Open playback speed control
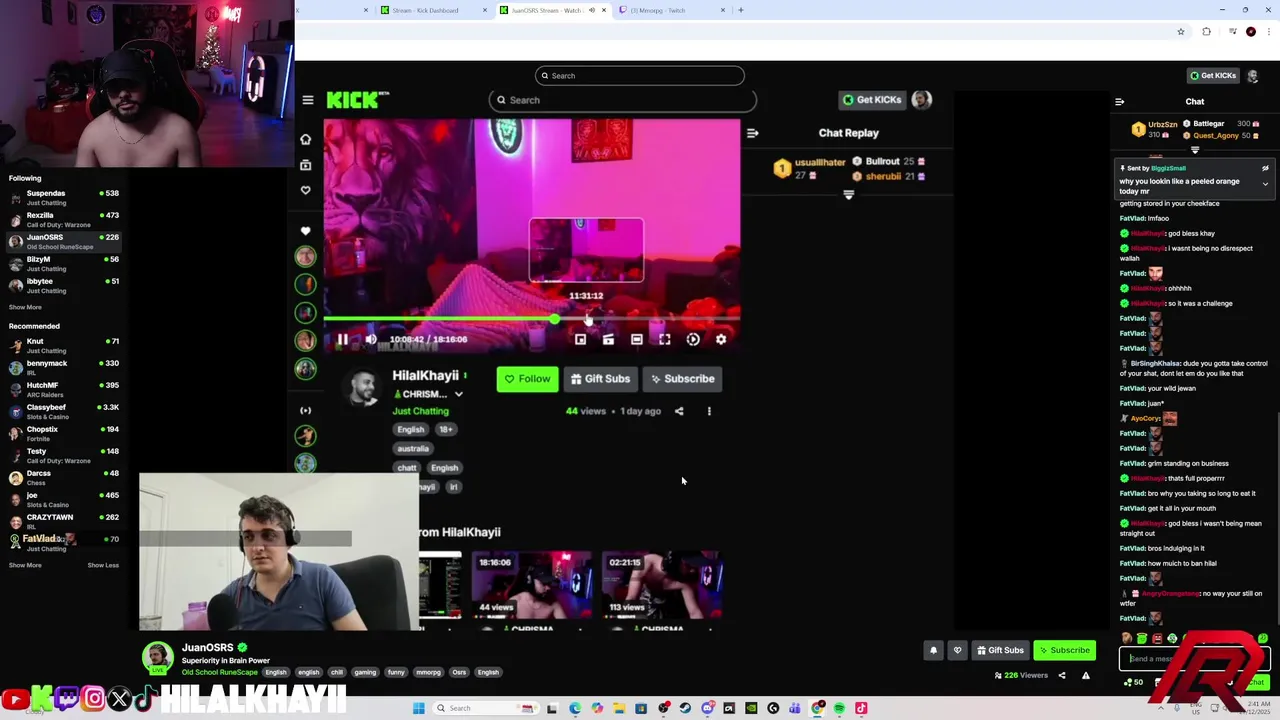1280x720 pixels. tap(693, 339)
